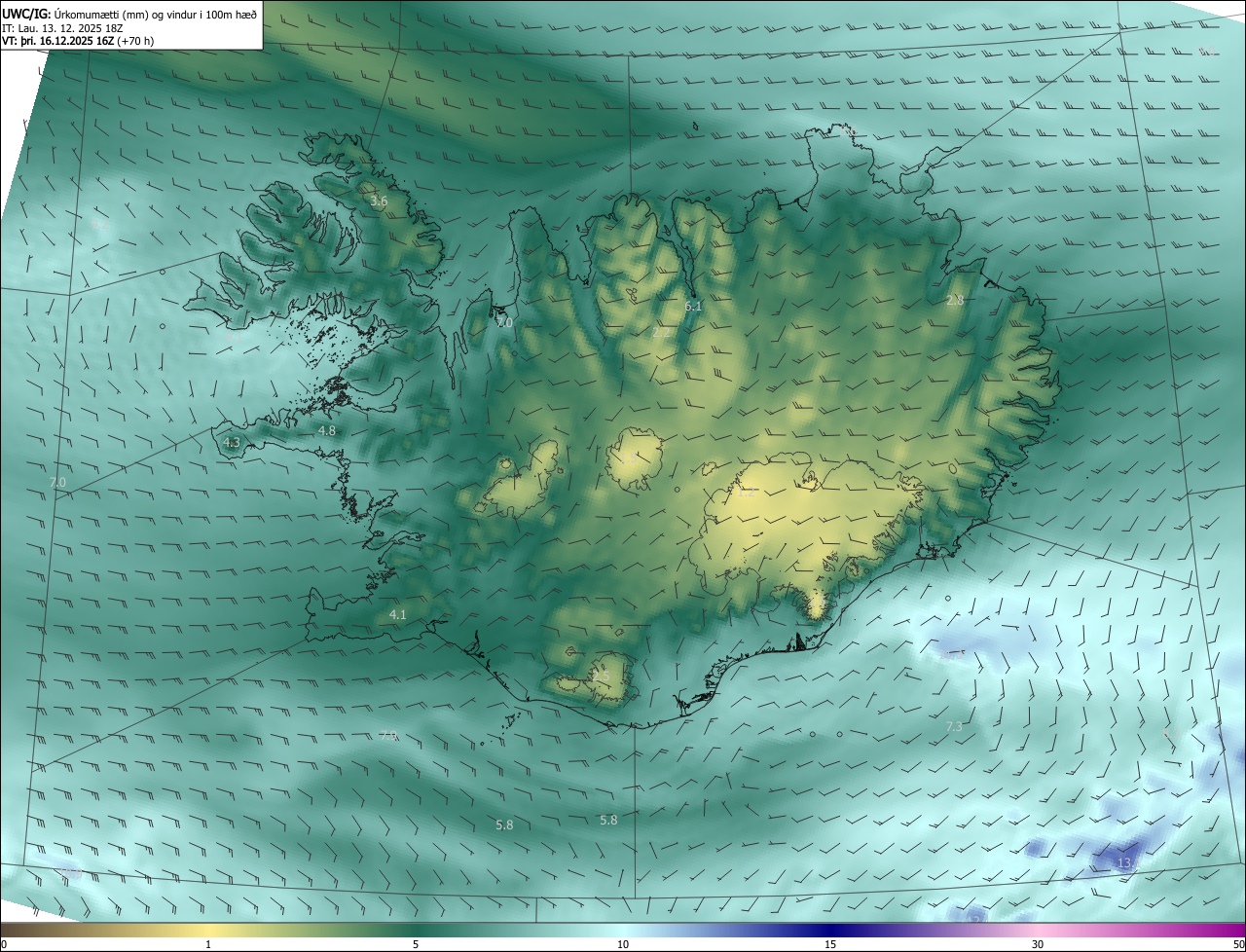Click the yellow band of the colour scale
This screenshot has width=1246, height=952.
point(209,930)
